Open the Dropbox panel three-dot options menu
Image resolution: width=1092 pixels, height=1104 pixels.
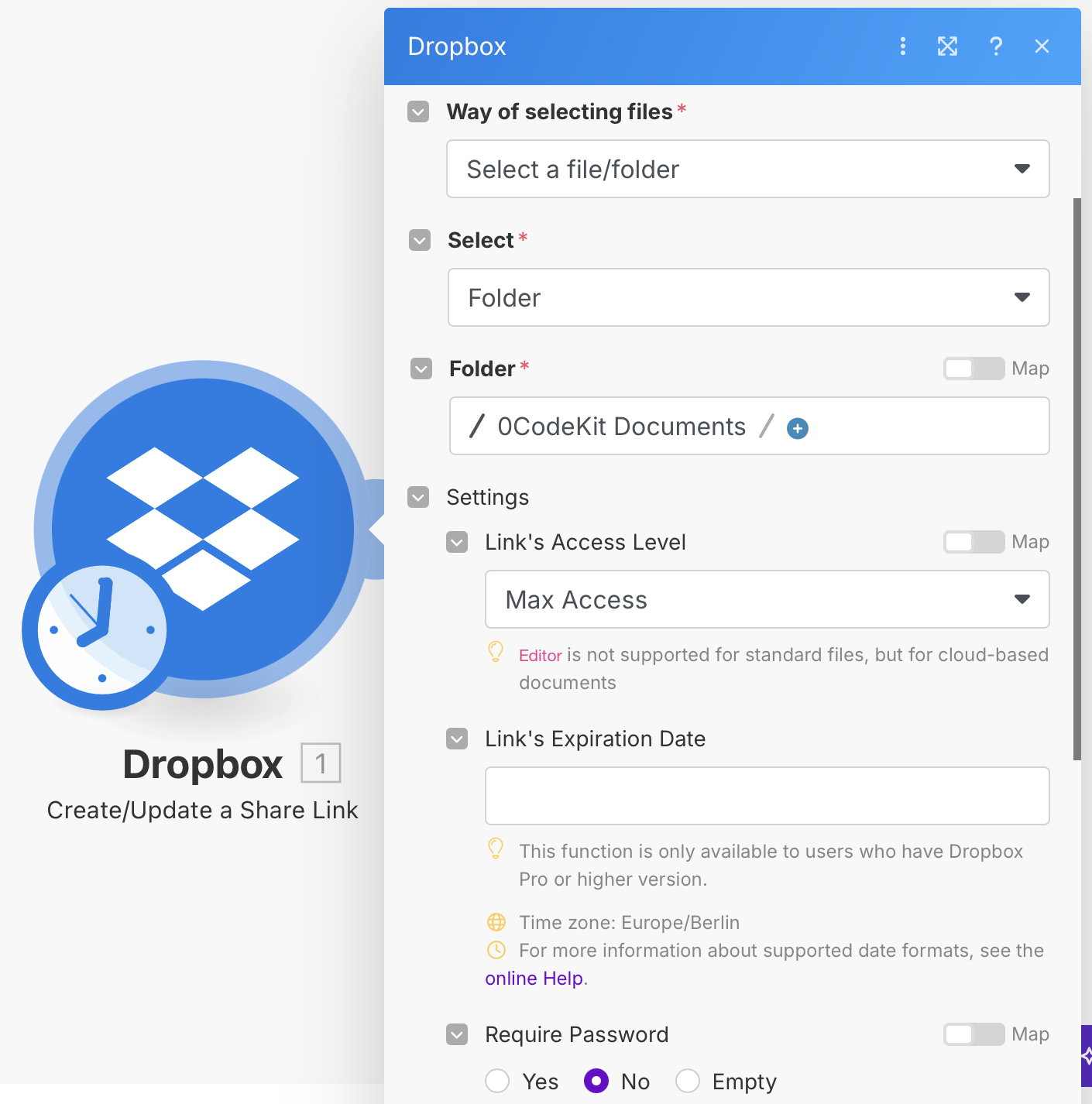pyautogui.click(x=902, y=46)
